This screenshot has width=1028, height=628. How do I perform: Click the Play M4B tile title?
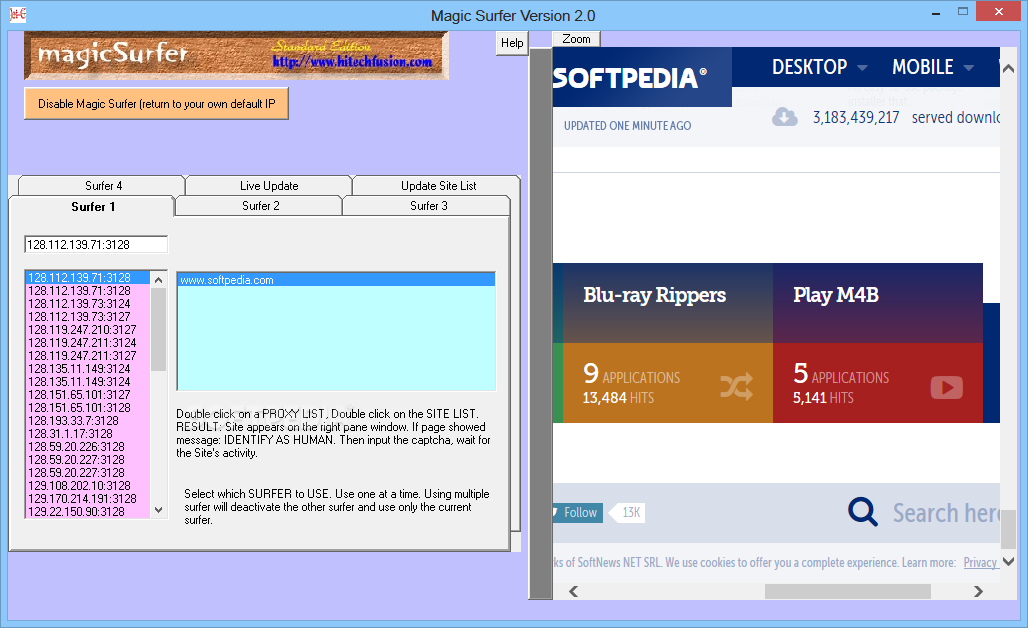click(x=836, y=295)
